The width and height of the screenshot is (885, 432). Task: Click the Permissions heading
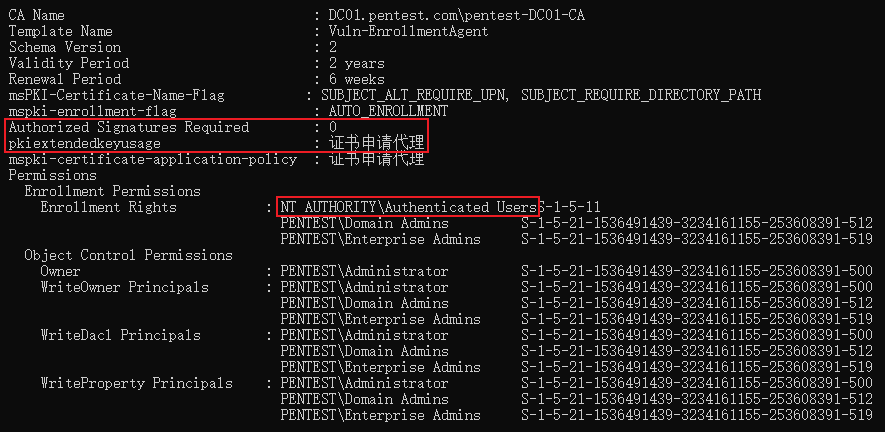pyautogui.click(x=52, y=175)
